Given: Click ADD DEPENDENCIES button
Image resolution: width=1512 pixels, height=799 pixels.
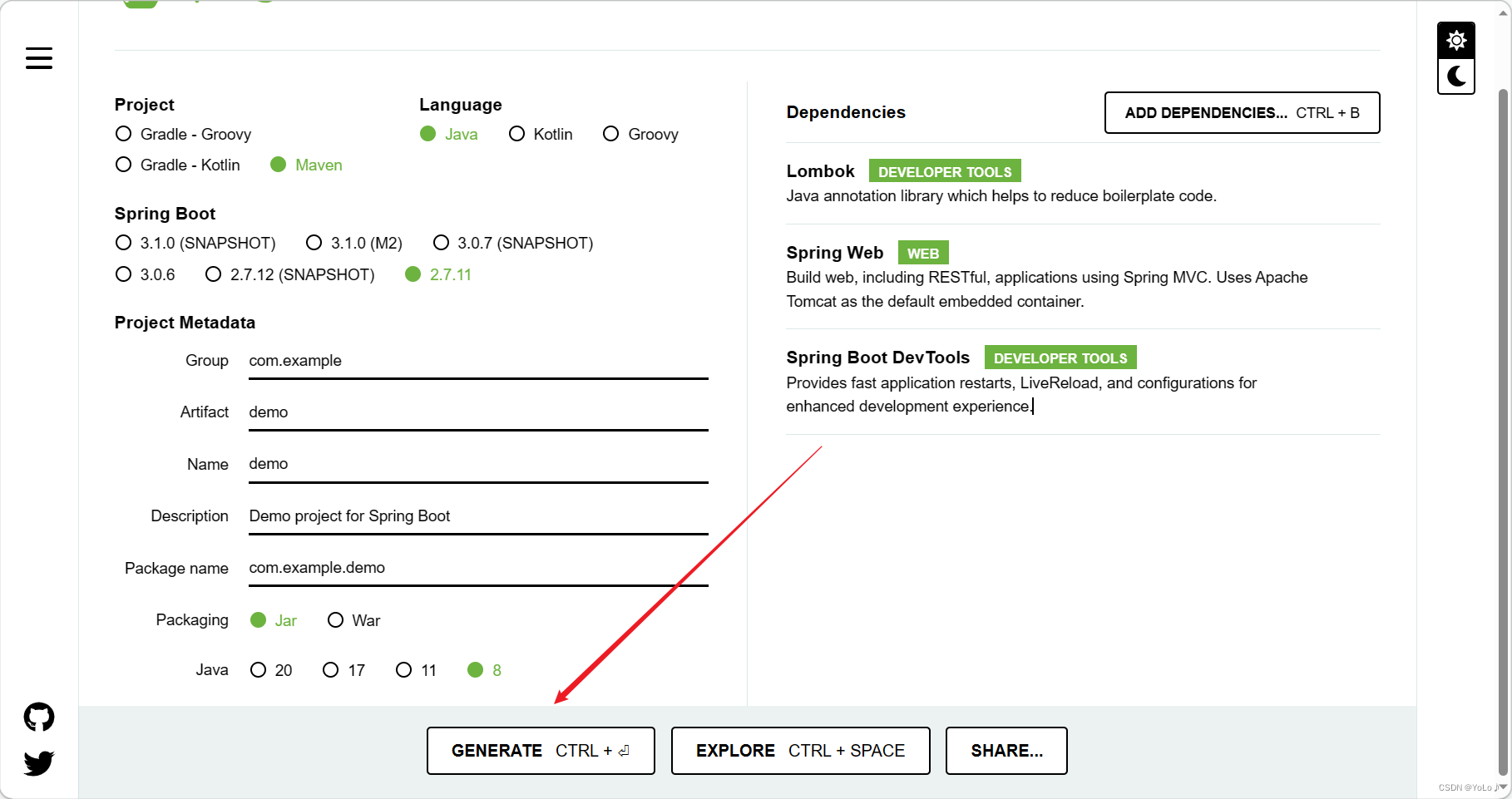Looking at the screenshot, I should [x=1242, y=113].
